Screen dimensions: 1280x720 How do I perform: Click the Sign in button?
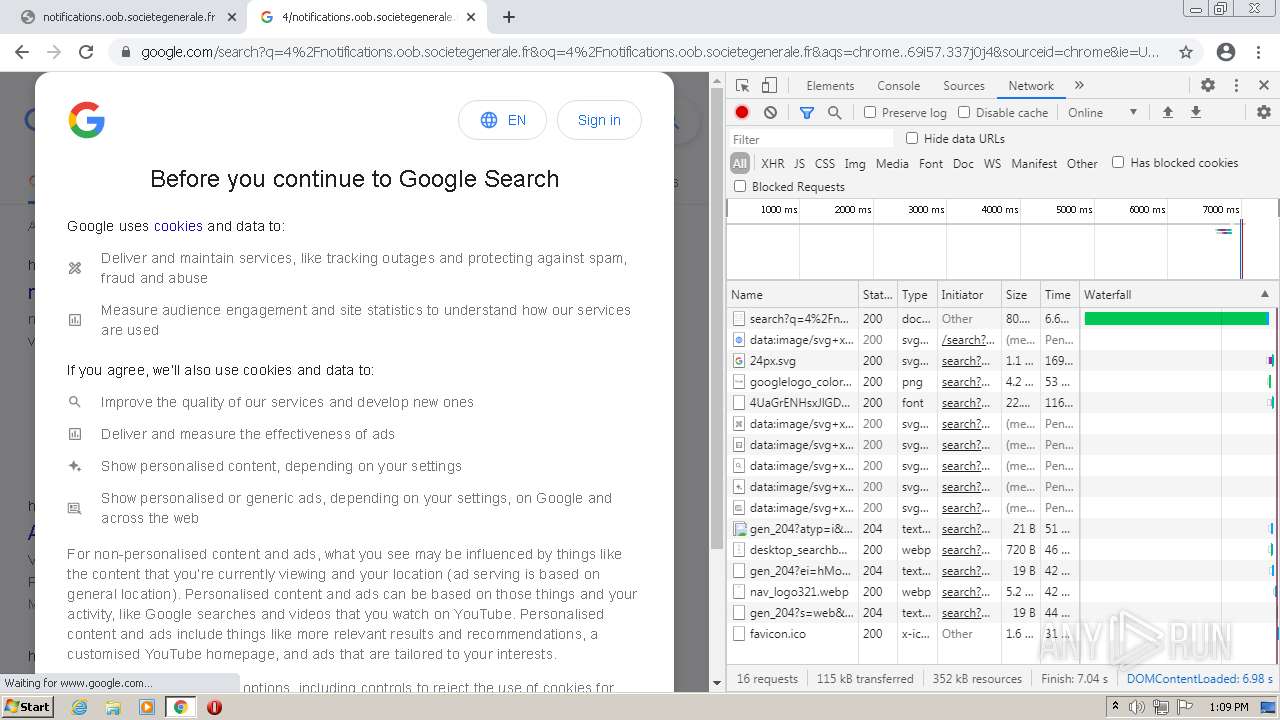599,120
